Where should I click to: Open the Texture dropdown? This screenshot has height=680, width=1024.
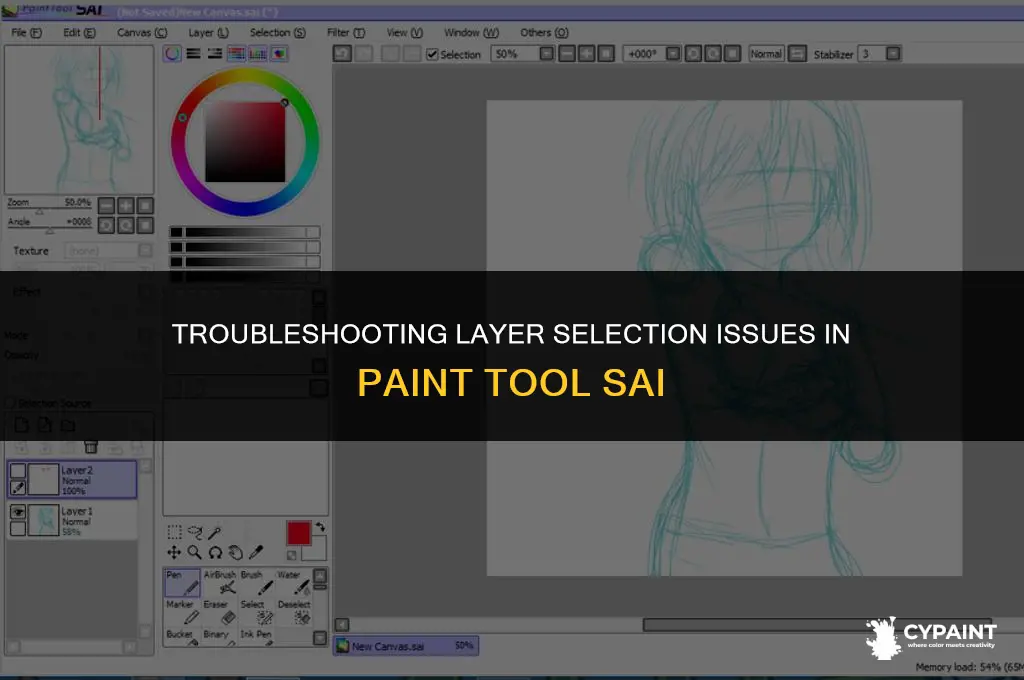(x=146, y=251)
